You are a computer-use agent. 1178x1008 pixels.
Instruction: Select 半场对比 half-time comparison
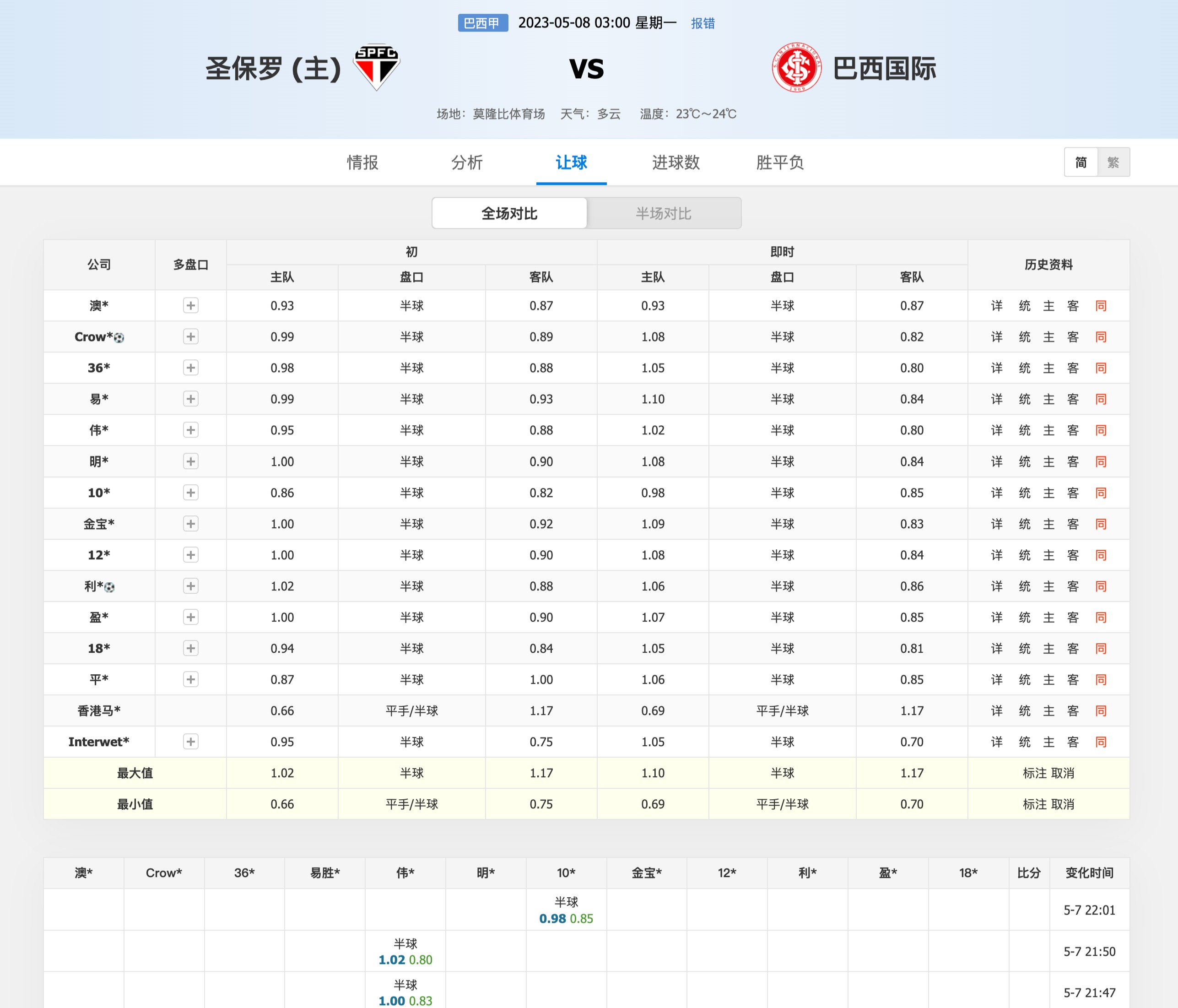(x=664, y=213)
